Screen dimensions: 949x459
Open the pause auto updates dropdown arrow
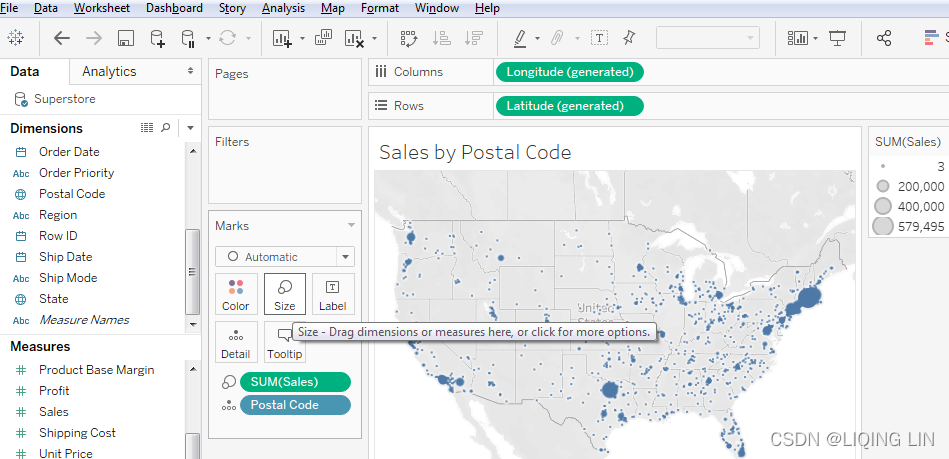click(208, 39)
